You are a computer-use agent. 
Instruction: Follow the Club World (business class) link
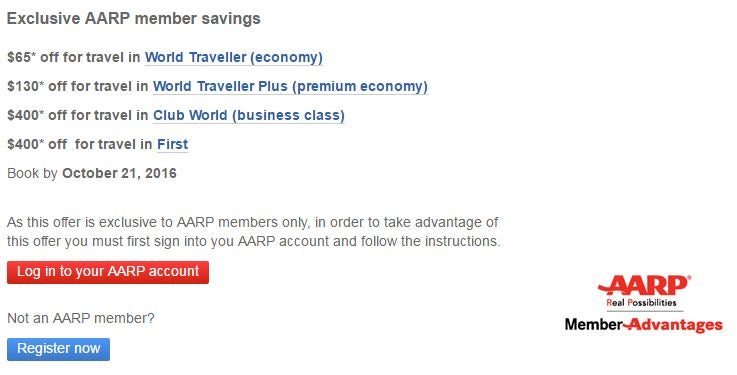[x=249, y=115]
